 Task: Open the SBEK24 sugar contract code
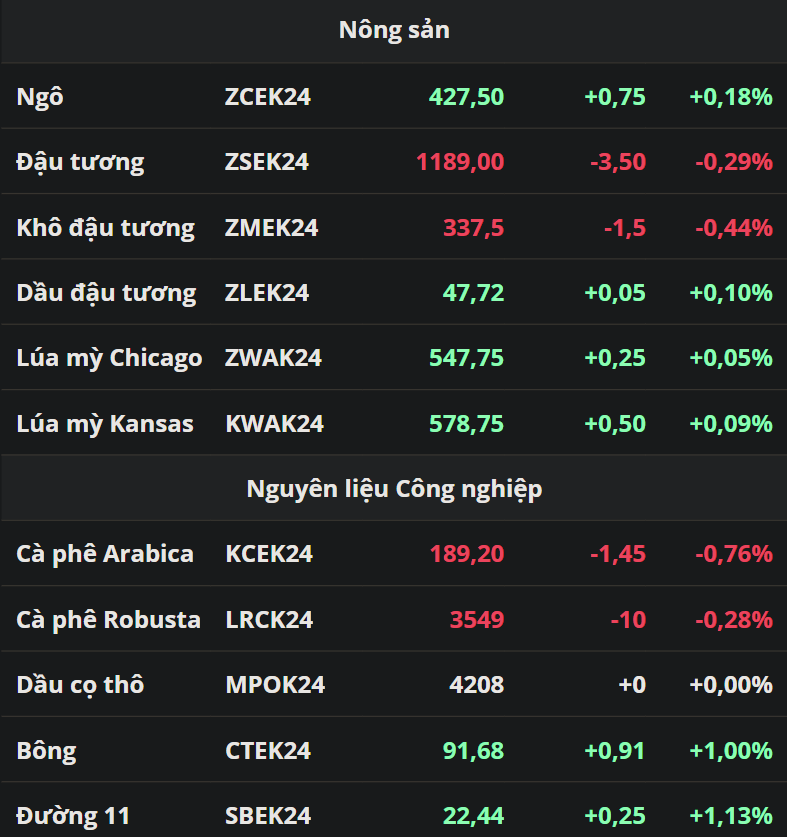267,816
